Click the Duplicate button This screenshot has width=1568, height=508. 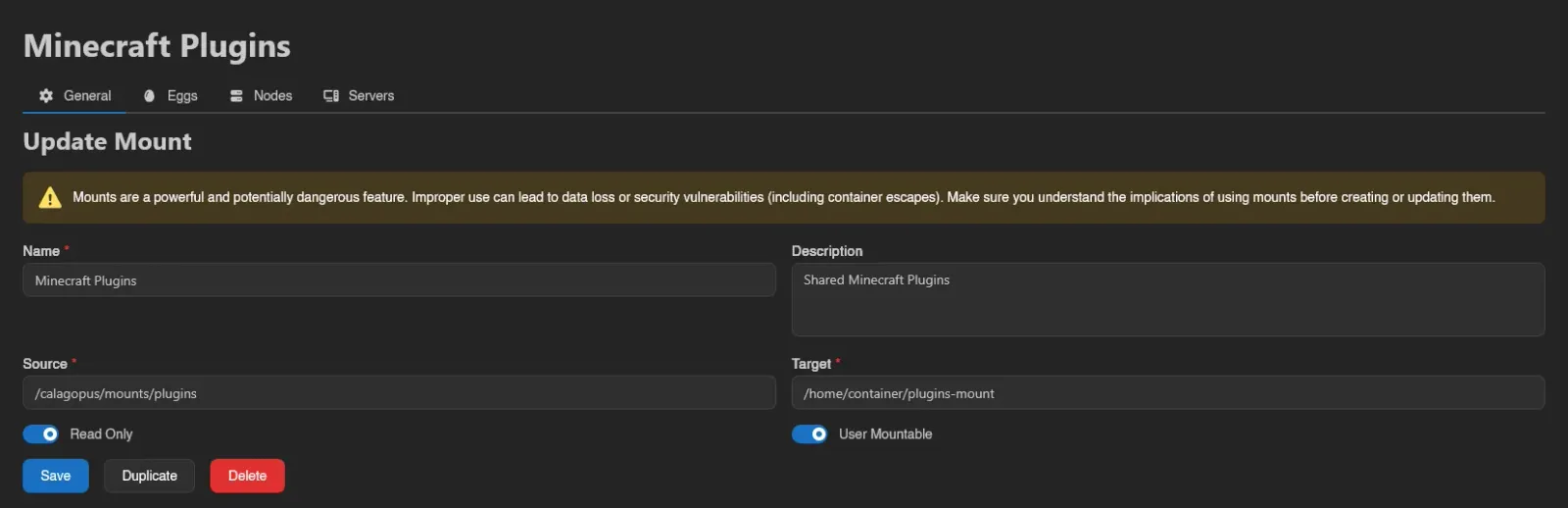tap(150, 476)
